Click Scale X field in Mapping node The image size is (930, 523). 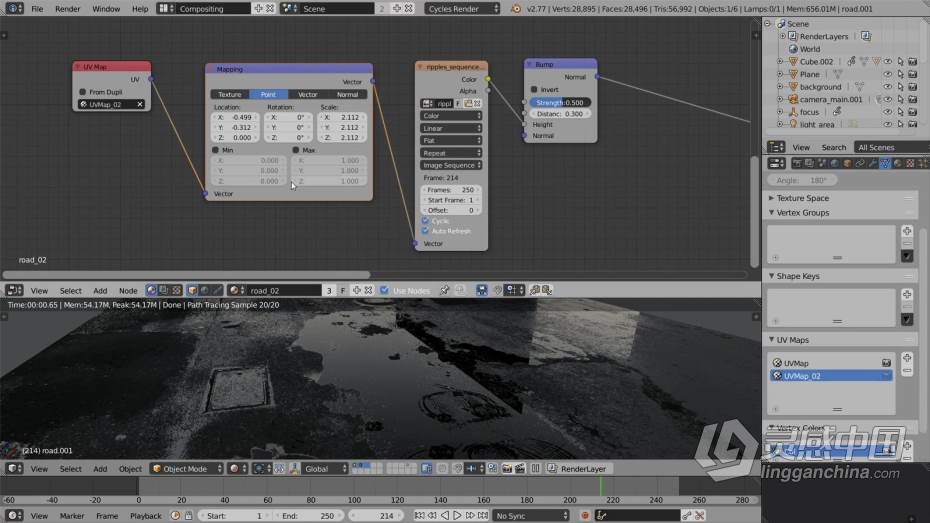point(342,117)
